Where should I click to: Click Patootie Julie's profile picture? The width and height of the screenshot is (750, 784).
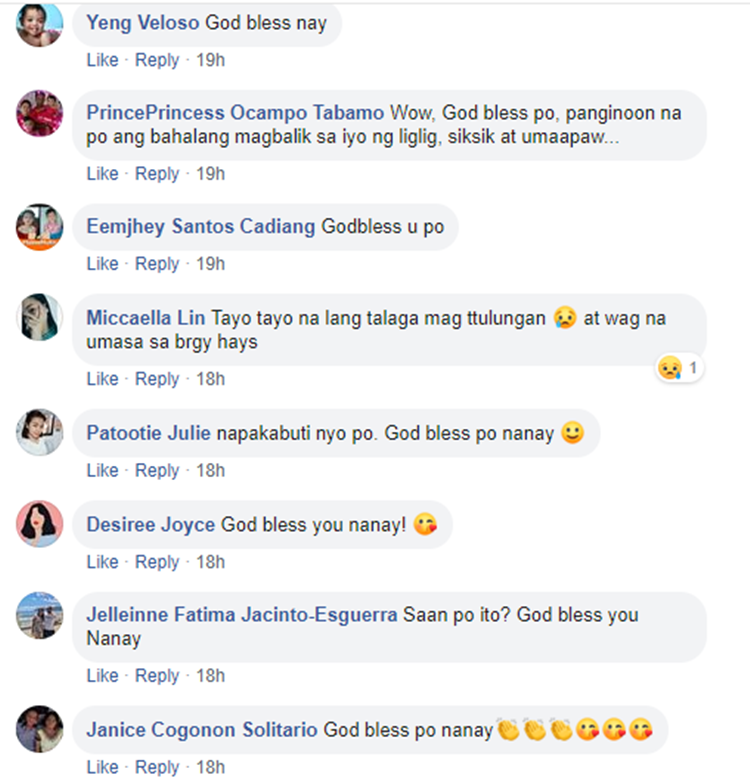40,432
